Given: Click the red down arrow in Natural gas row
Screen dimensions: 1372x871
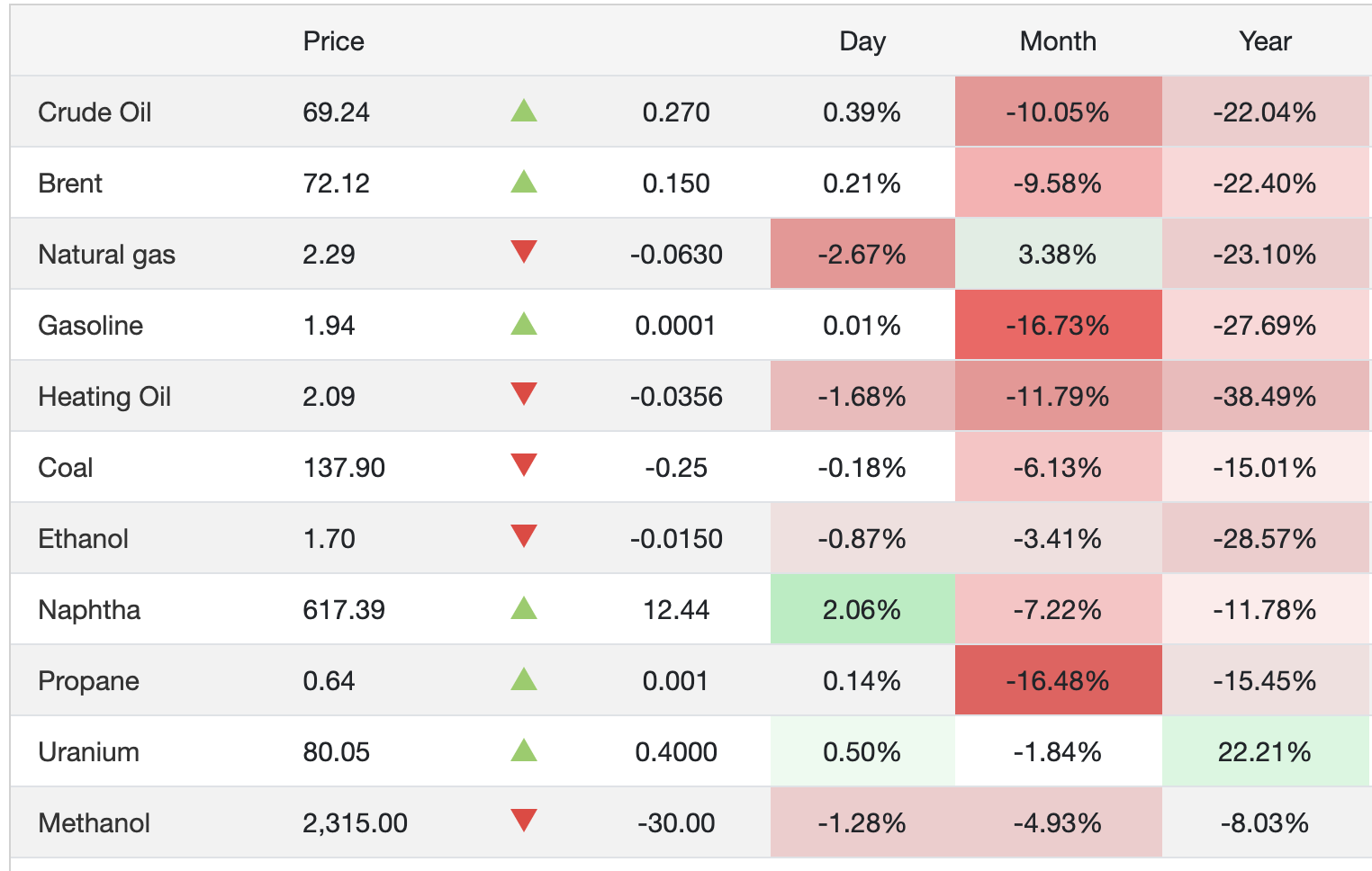Looking at the screenshot, I should tap(524, 252).
